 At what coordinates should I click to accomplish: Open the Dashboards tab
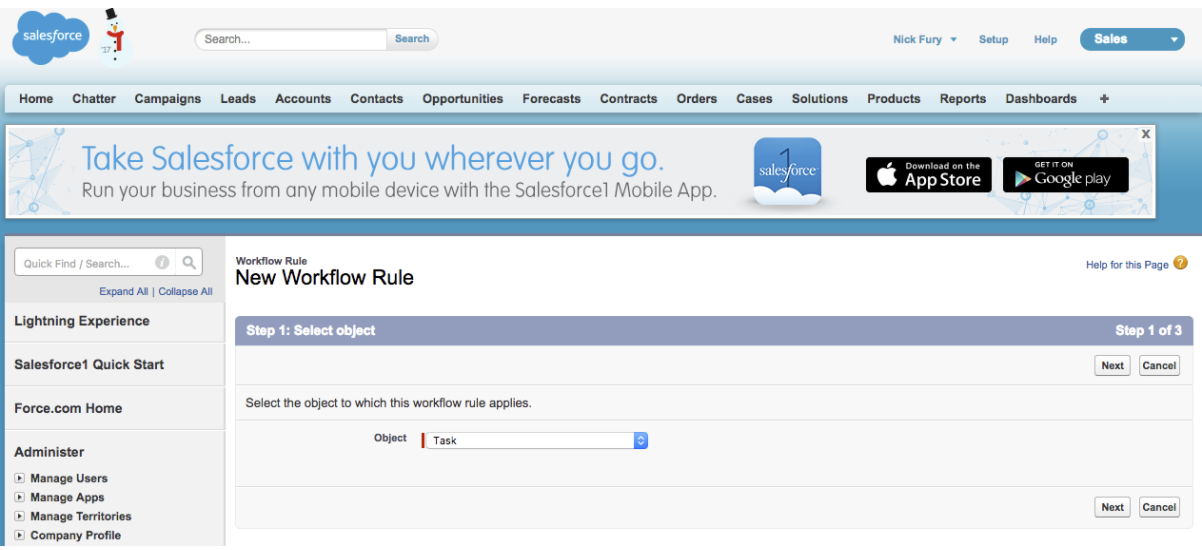pos(1041,99)
